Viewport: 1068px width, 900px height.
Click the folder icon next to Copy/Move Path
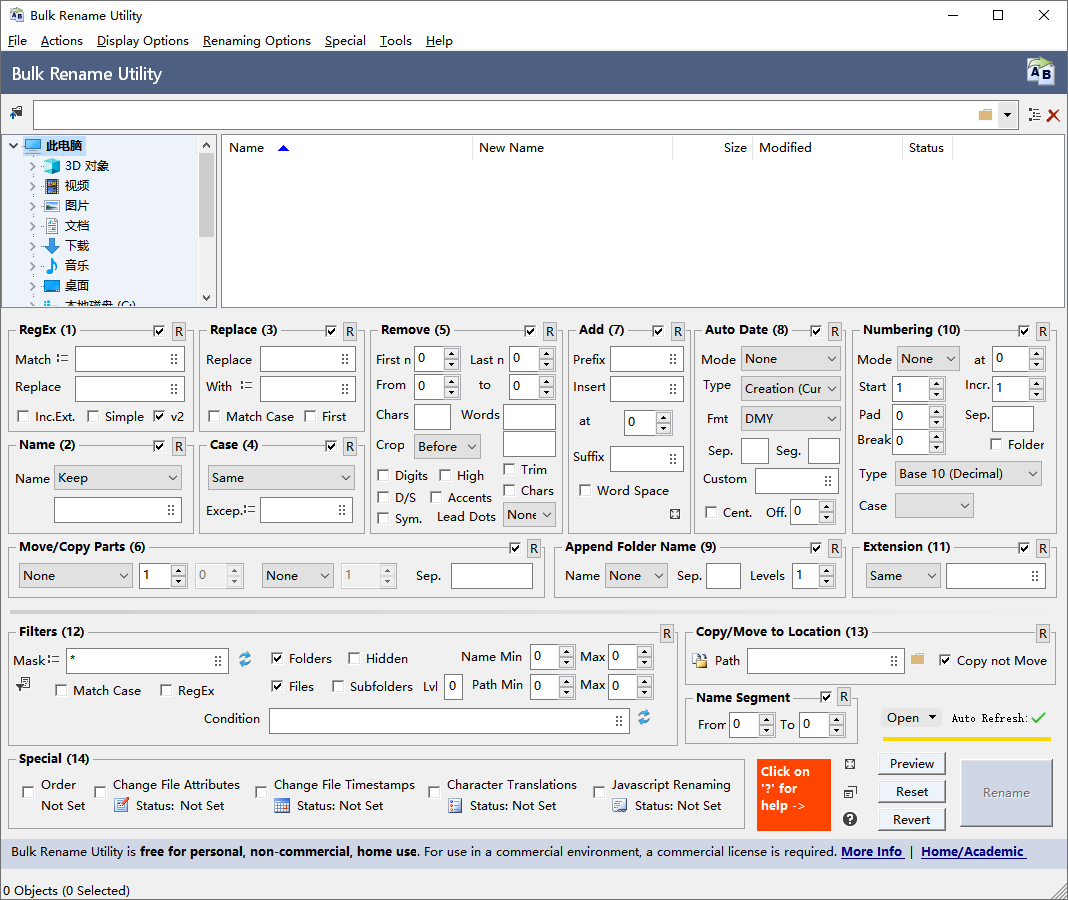[x=917, y=659]
